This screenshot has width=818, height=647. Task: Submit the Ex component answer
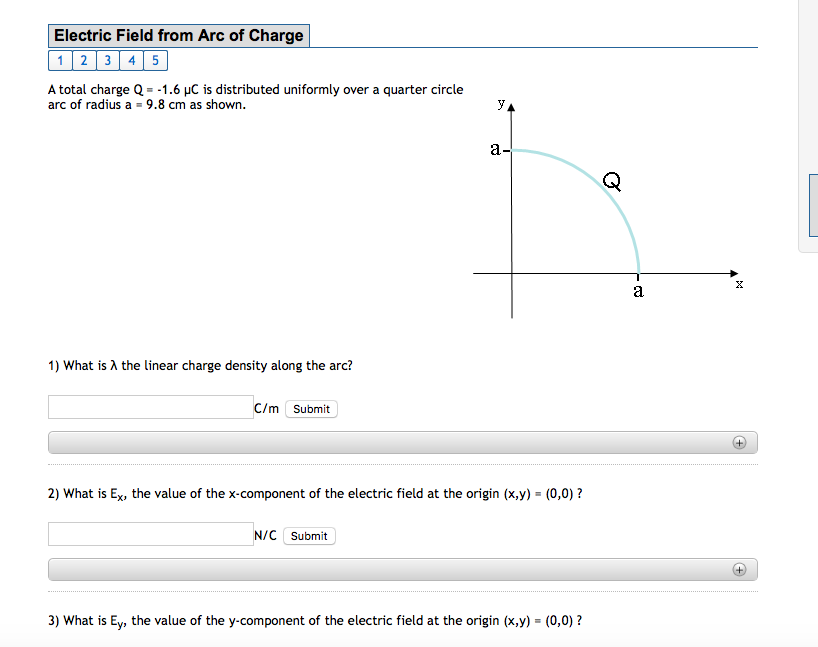(x=308, y=535)
